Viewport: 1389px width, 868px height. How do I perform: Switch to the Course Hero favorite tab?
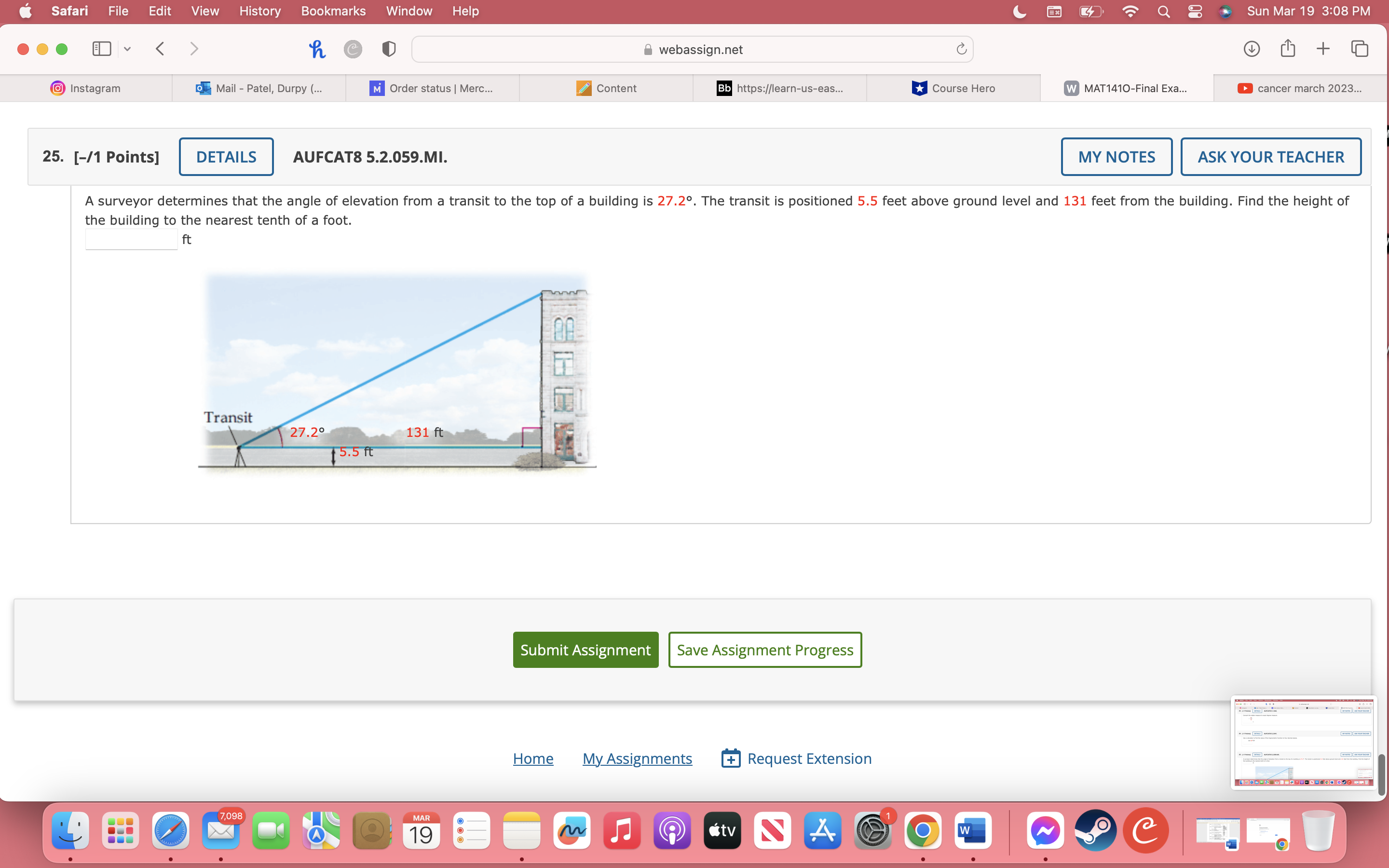954,88
